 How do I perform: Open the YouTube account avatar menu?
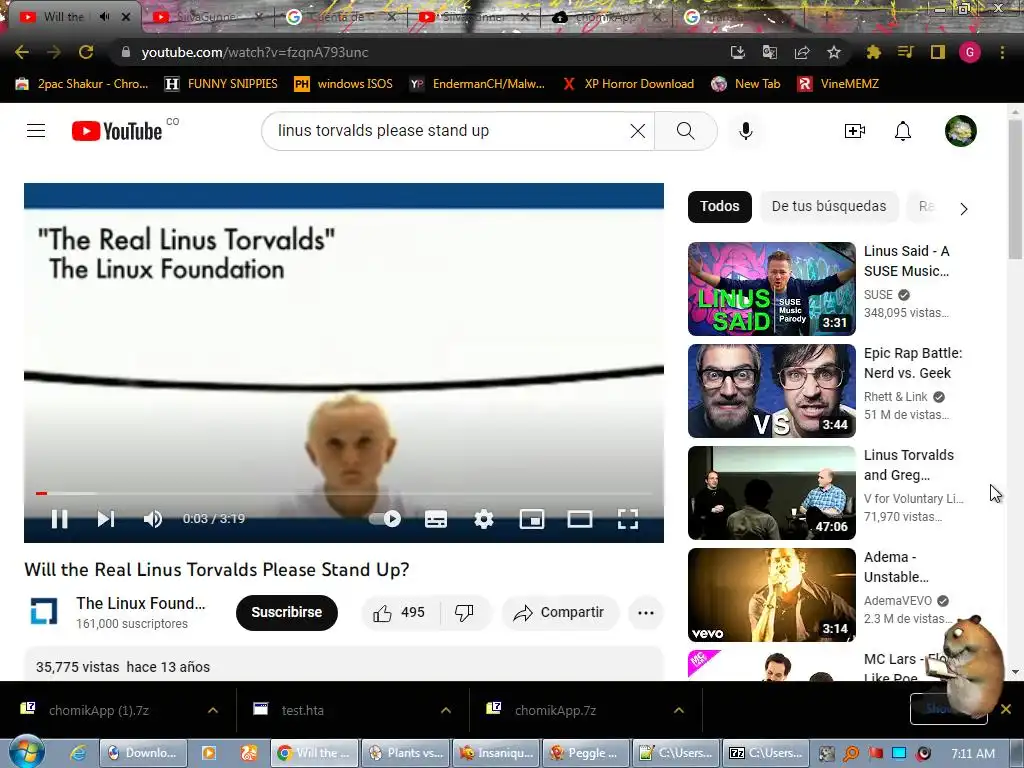pyautogui.click(x=961, y=131)
